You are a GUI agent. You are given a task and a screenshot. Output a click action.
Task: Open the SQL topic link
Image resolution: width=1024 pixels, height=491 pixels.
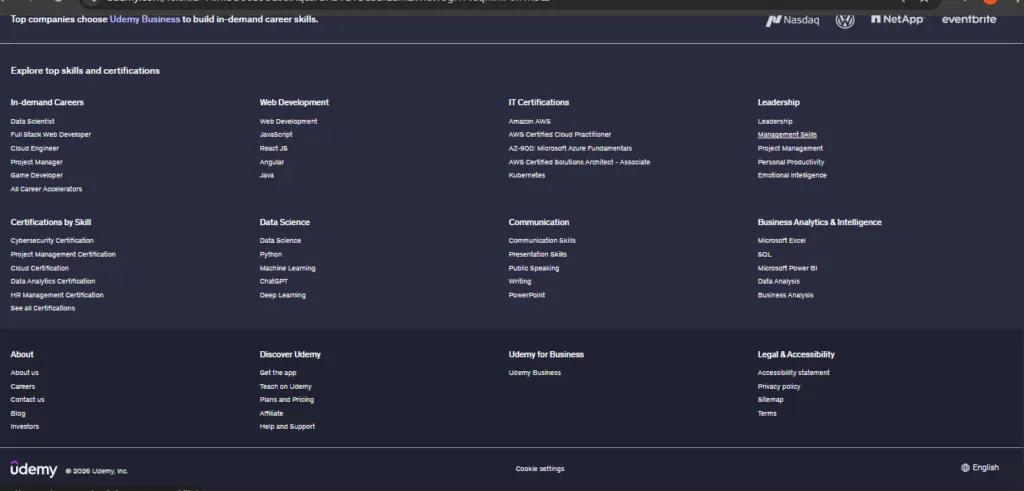[764, 255]
